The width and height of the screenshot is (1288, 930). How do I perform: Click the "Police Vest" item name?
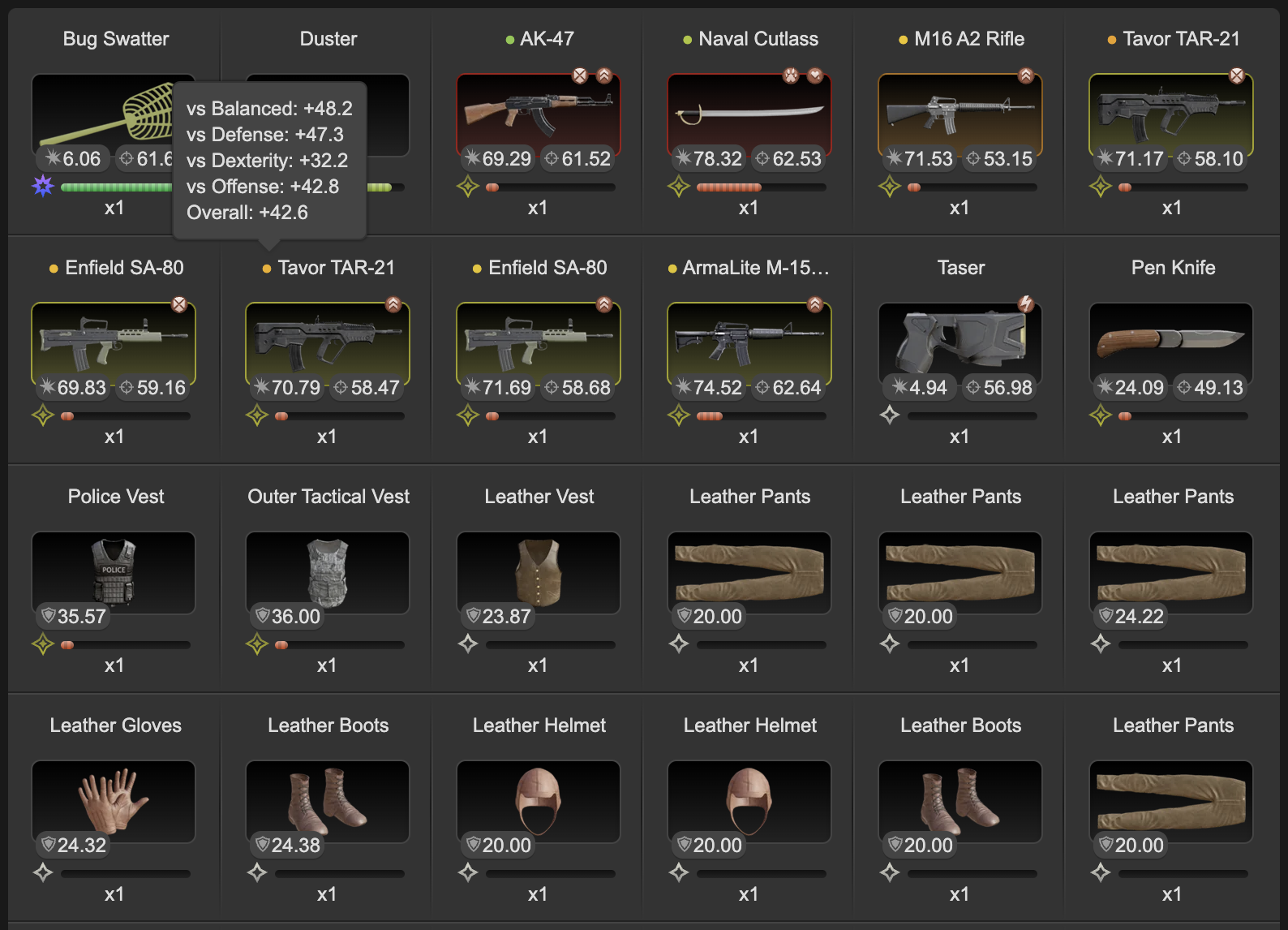(x=116, y=497)
